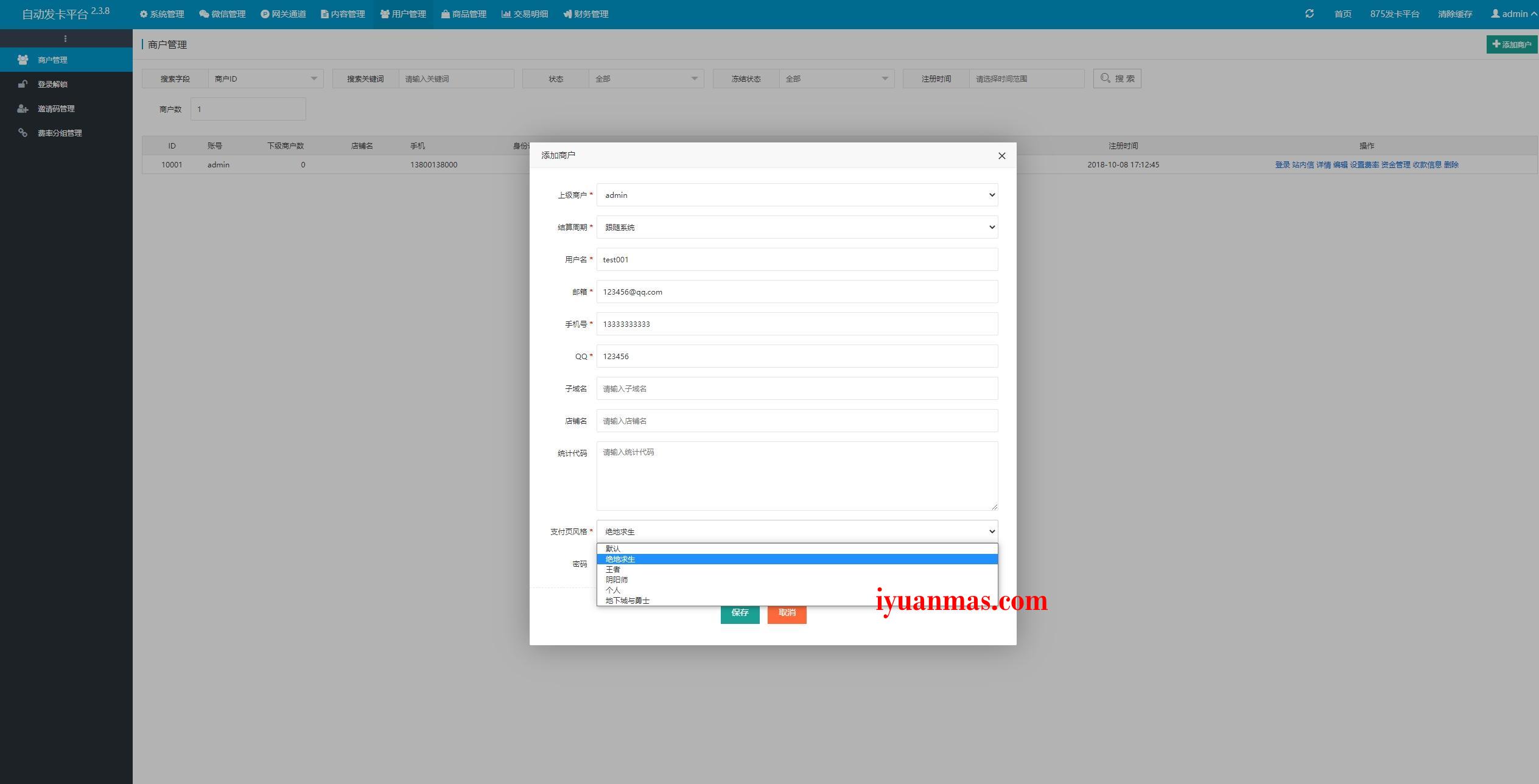
Task: Open the 邀请码管理 sidebar item
Action: (66, 108)
